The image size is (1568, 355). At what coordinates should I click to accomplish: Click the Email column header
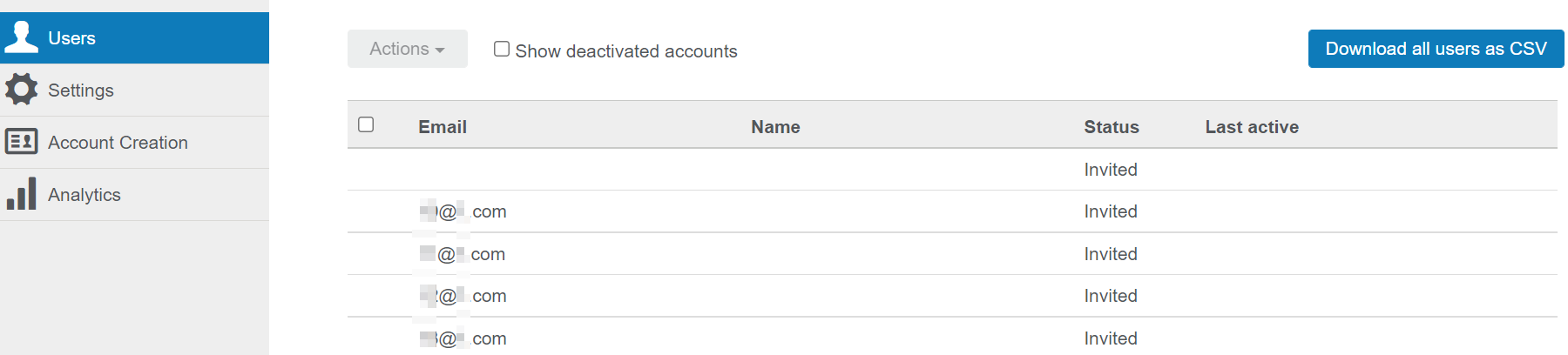point(443,127)
